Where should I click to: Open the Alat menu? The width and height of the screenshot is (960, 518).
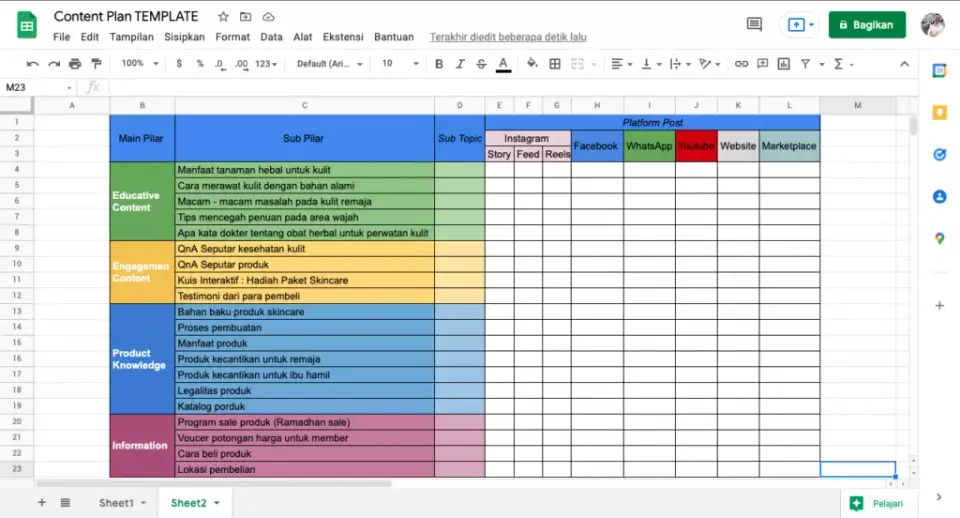click(x=302, y=37)
